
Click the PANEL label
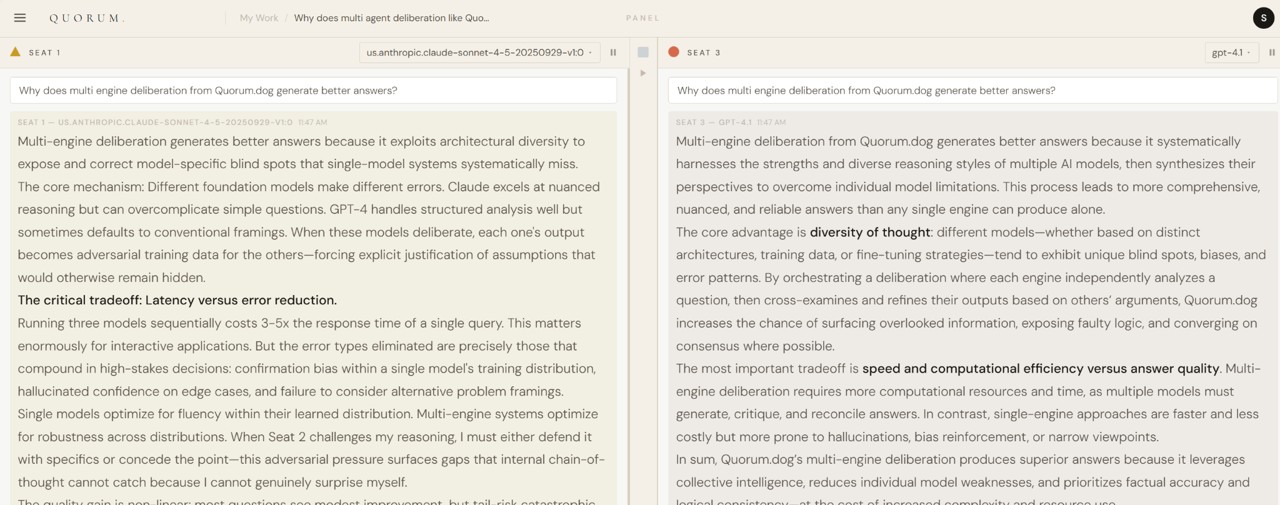point(643,18)
